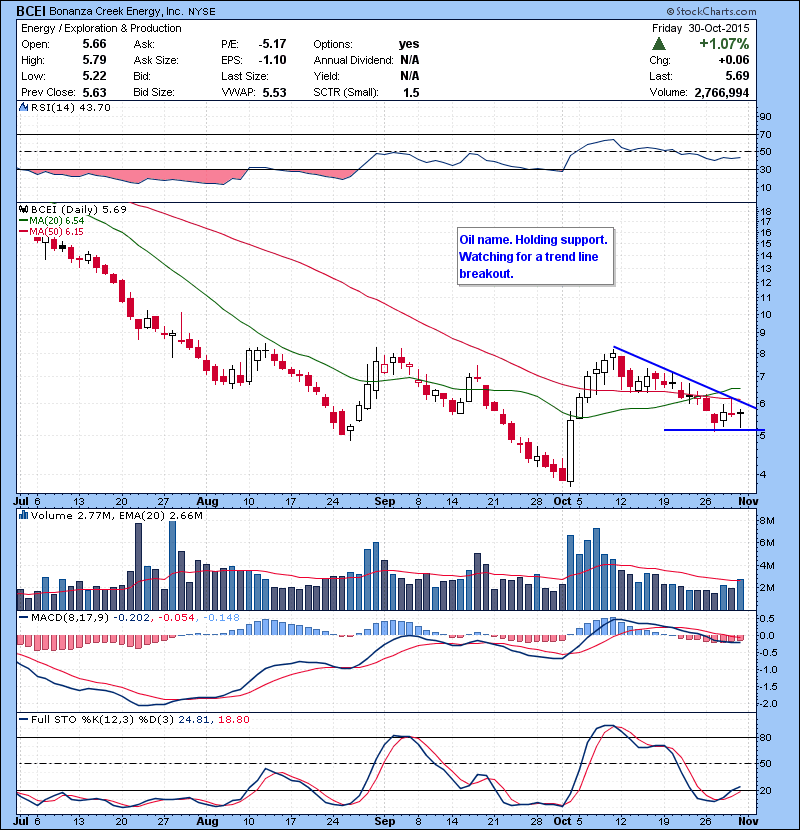Click the SCTR (Small) value 1.5
Image resolution: width=800 pixels, height=830 pixels.
tap(411, 92)
